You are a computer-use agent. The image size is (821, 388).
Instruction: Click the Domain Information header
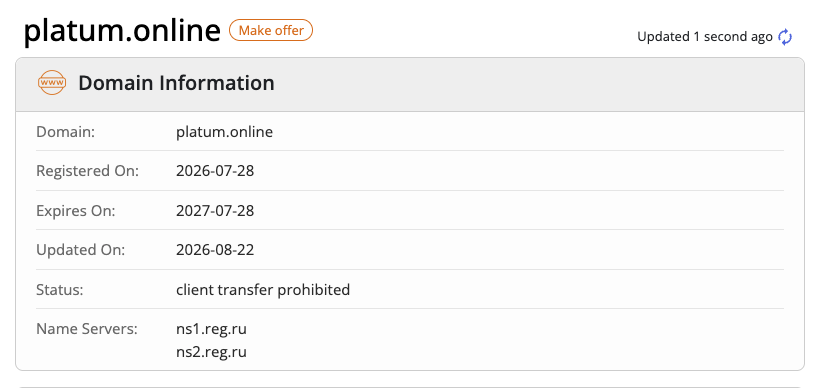pyautogui.click(x=410, y=84)
